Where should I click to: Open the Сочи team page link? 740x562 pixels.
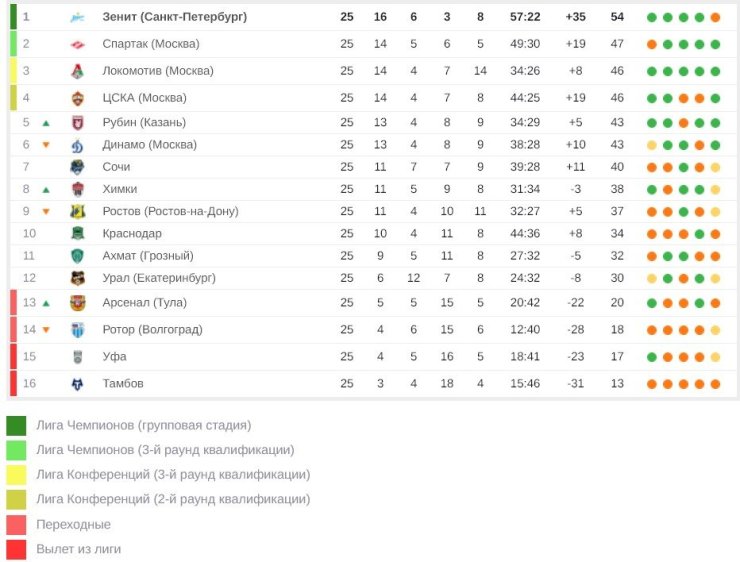click(116, 167)
